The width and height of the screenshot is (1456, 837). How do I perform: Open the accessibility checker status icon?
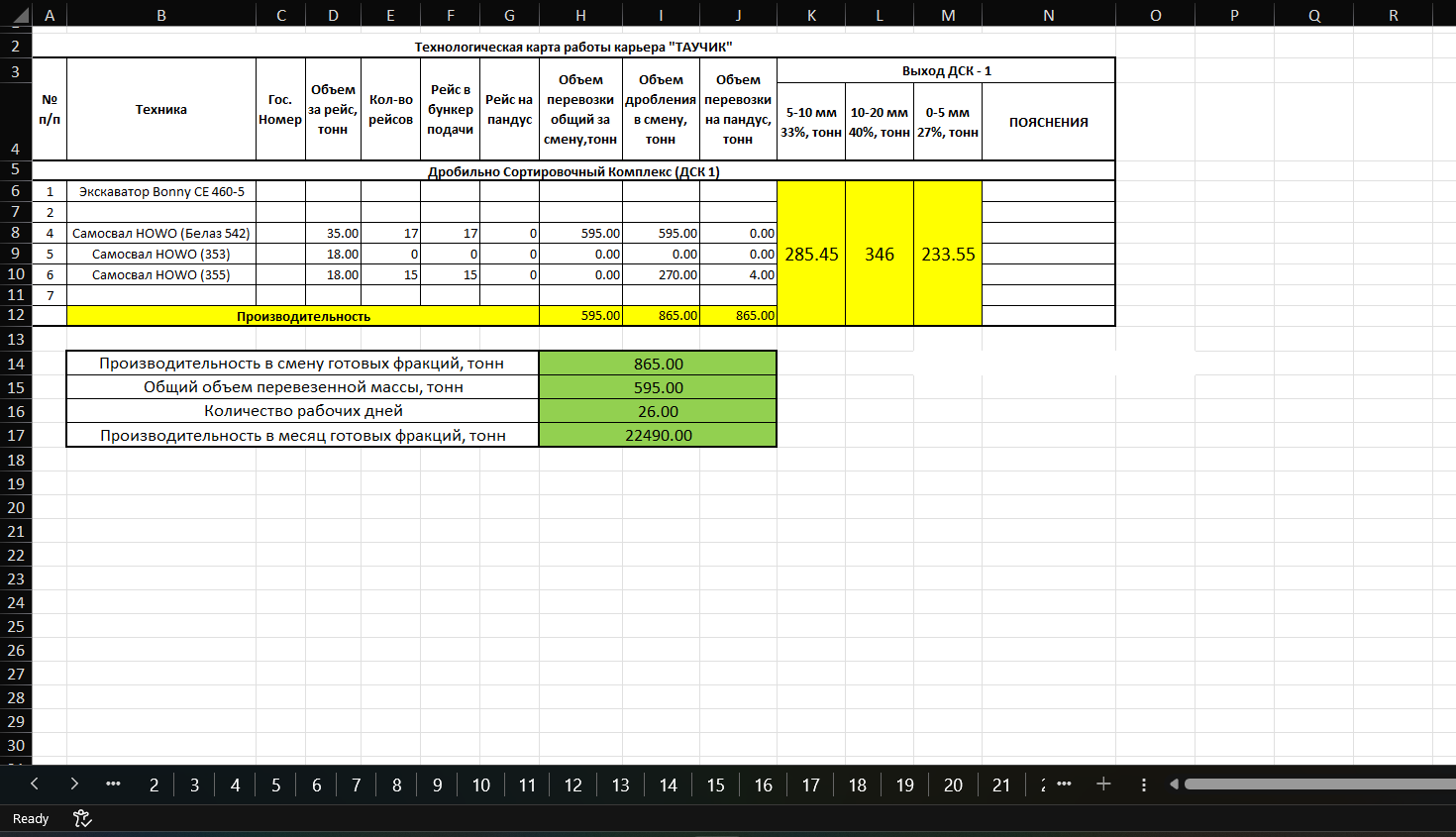click(x=82, y=818)
